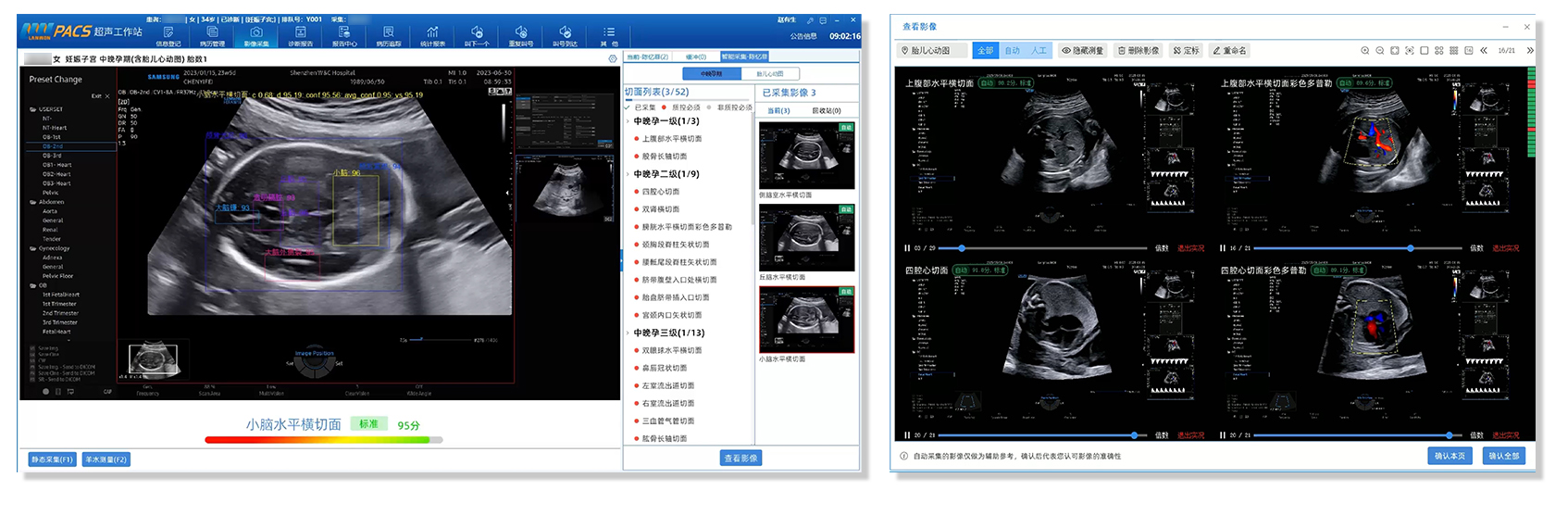
Task: Click 统计报表 statistics chart icon
Action: [432, 35]
